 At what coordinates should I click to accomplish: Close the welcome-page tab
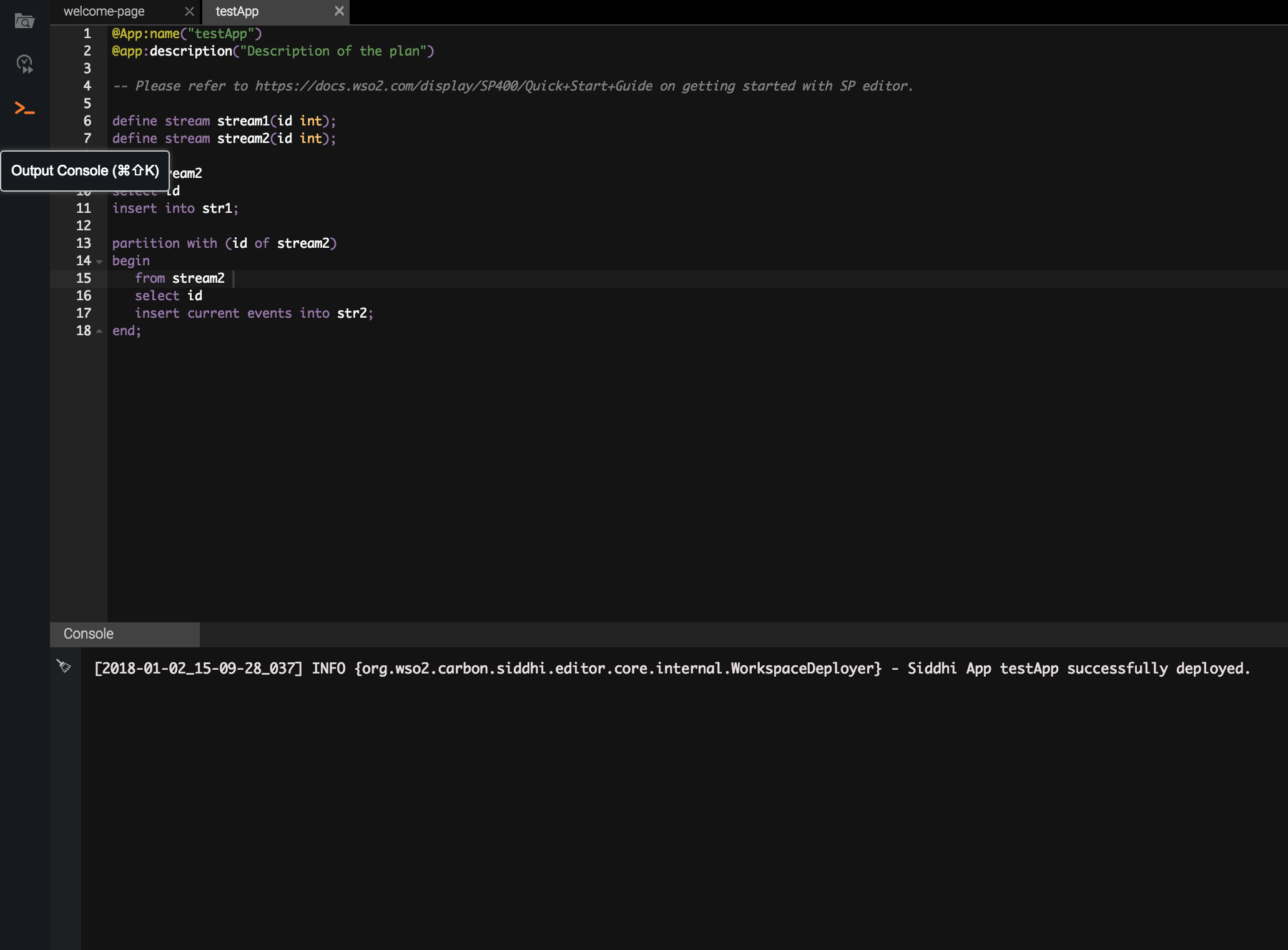(189, 11)
